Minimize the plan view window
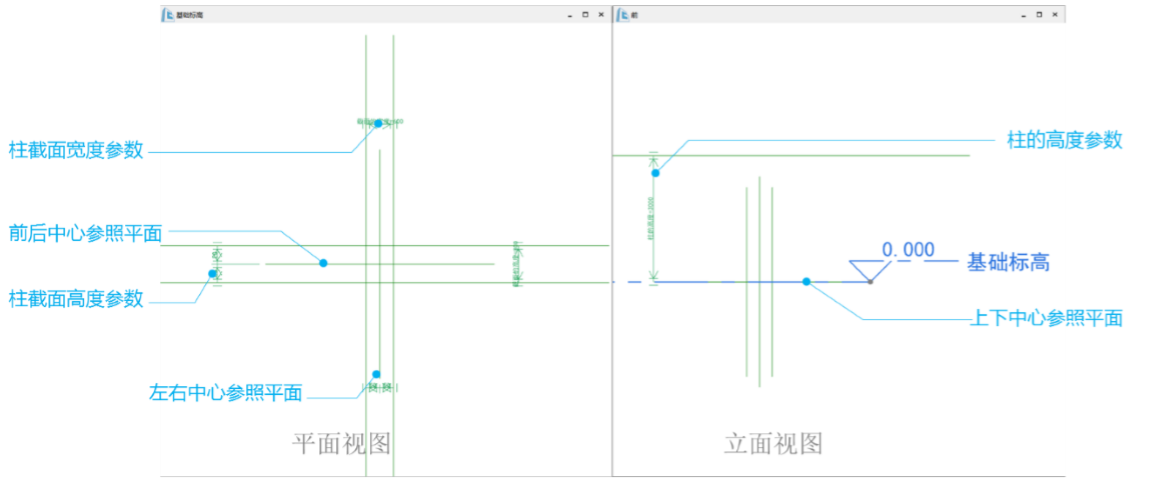This screenshot has width=1171, height=480. 569,15
